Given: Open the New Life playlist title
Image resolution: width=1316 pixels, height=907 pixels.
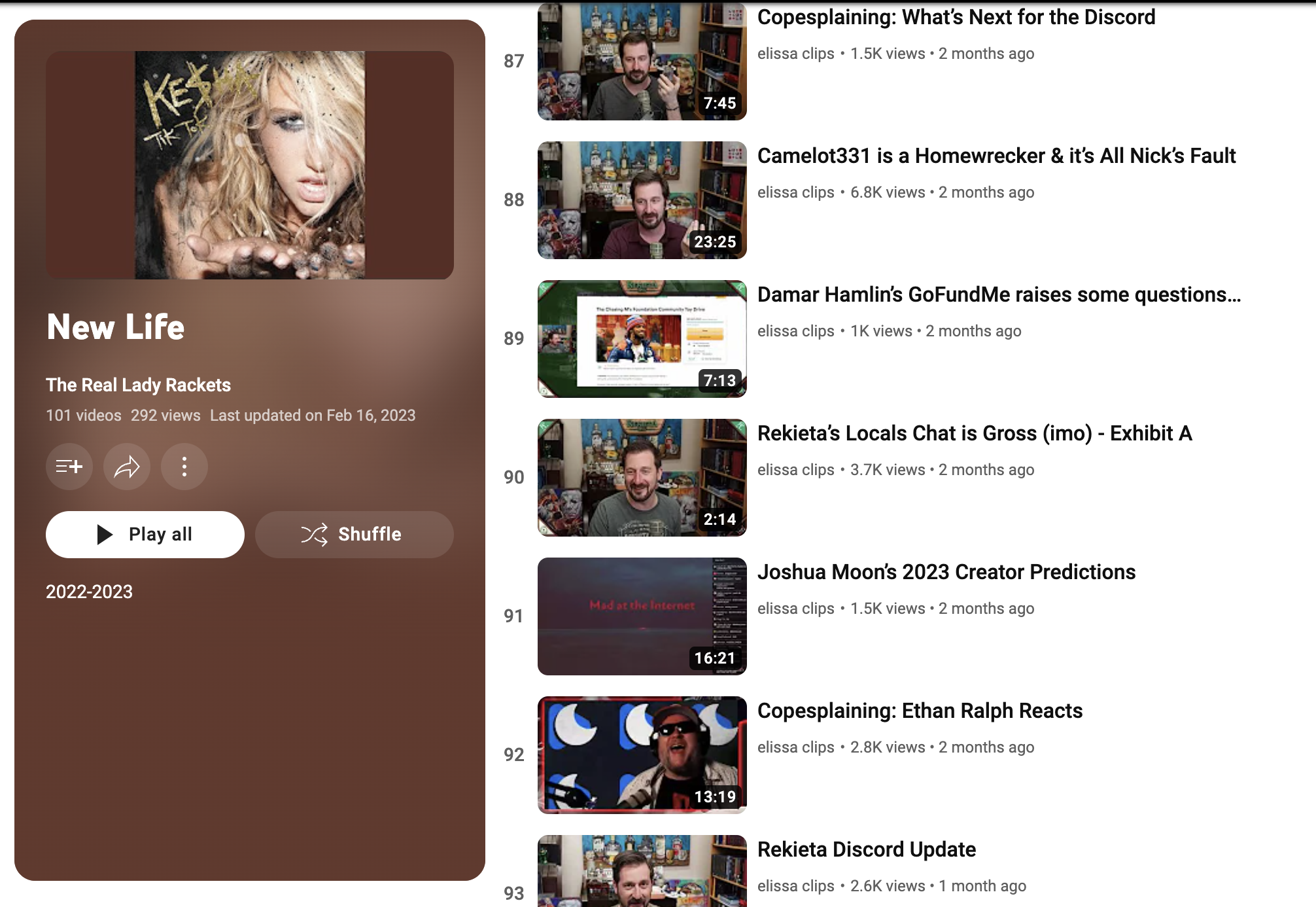Looking at the screenshot, I should click(x=116, y=327).
